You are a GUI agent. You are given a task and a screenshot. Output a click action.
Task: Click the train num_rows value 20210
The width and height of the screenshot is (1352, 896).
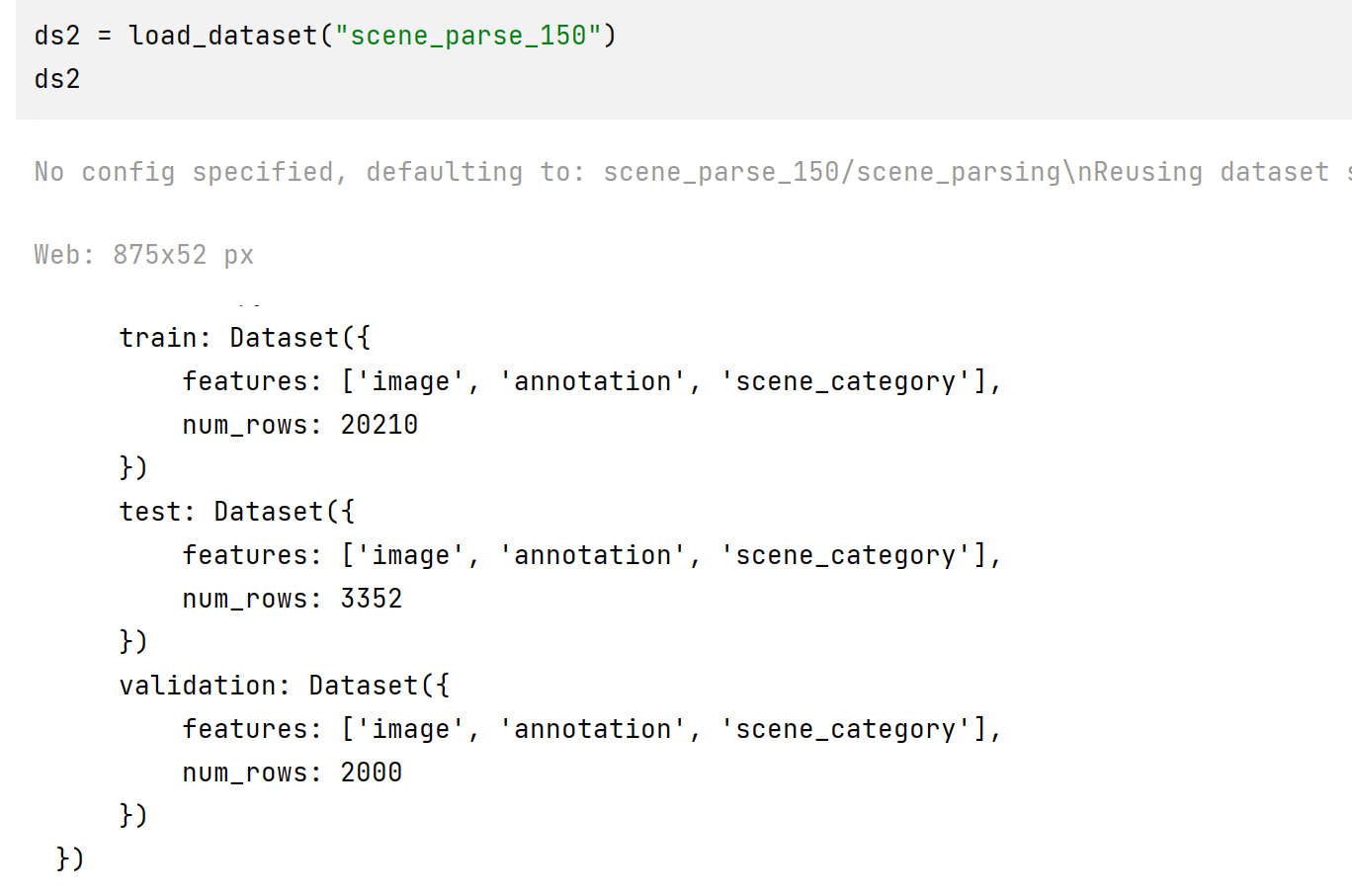pyautogui.click(x=379, y=425)
